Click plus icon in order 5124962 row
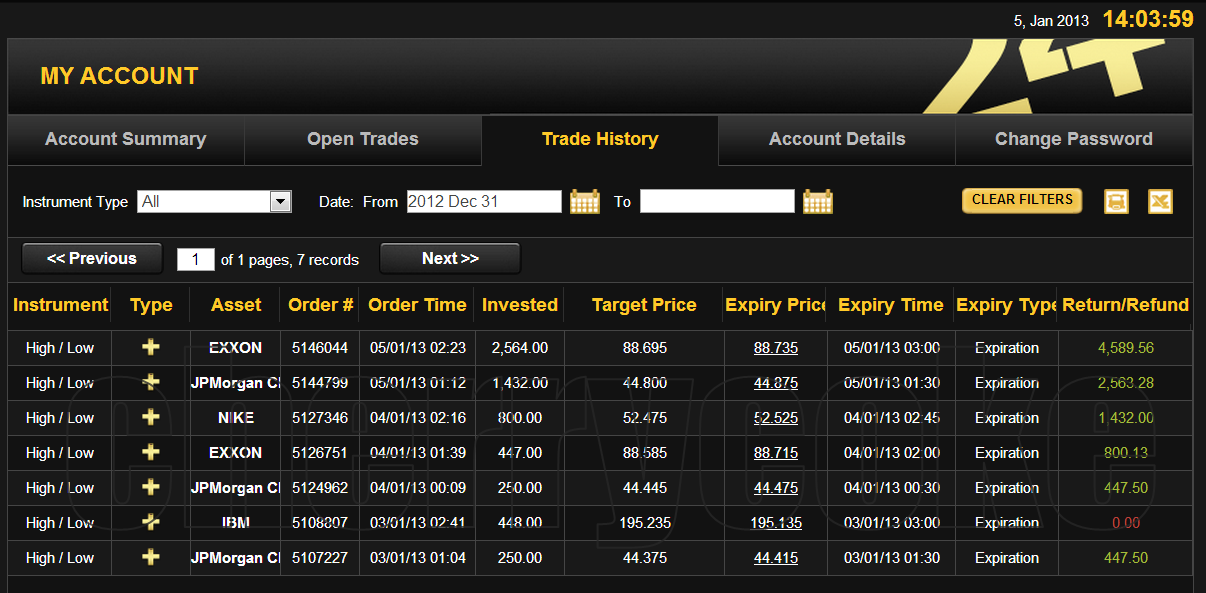Screen dimensions: 1206x593 click(151, 487)
